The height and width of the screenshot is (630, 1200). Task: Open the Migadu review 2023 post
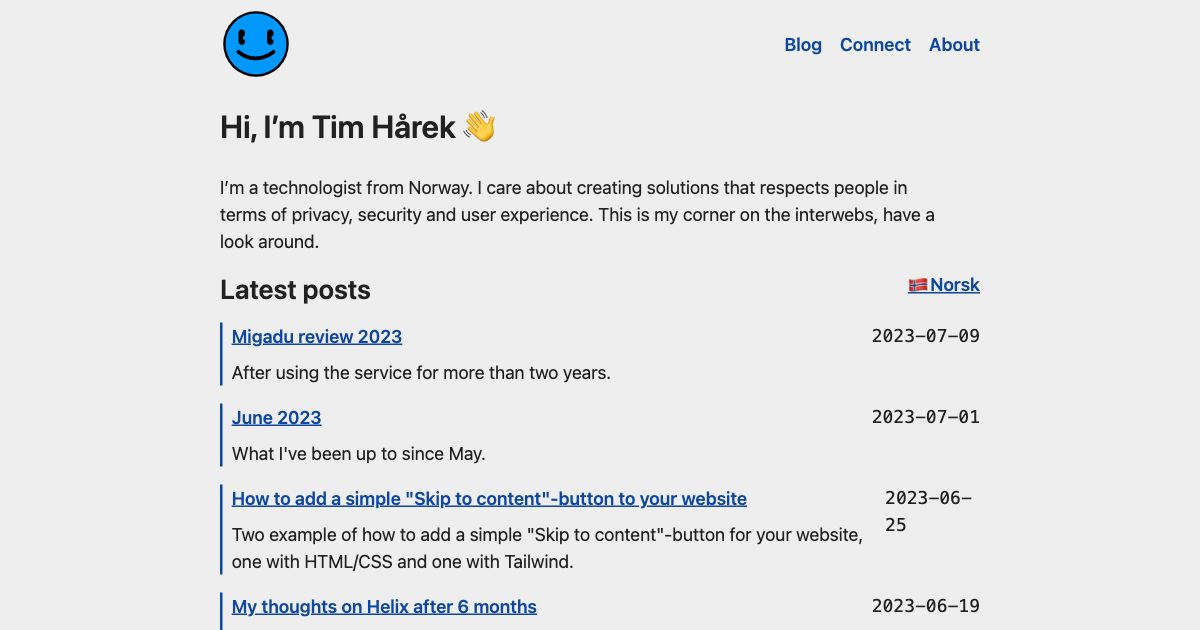pyautogui.click(x=316, y=336)
